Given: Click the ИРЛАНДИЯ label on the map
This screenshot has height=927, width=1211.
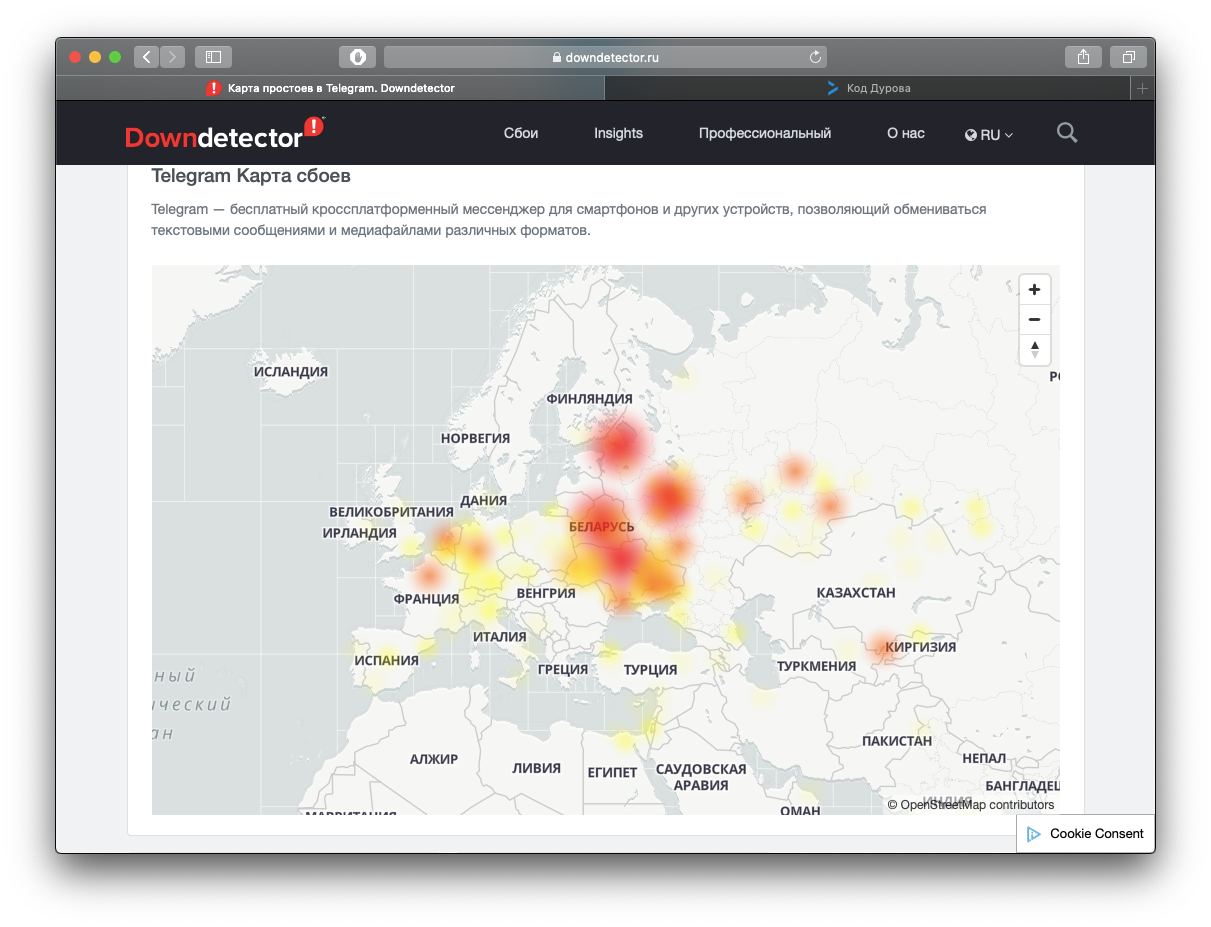Looking at the screenshot, I should (x=359, y=532).
